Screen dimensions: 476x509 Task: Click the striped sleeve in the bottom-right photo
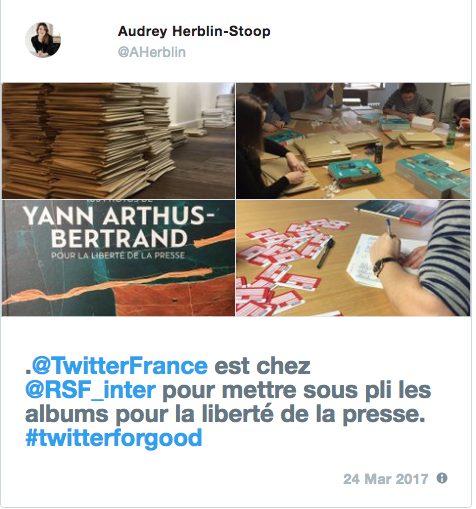pyautogui.click(x=447, y=260)
